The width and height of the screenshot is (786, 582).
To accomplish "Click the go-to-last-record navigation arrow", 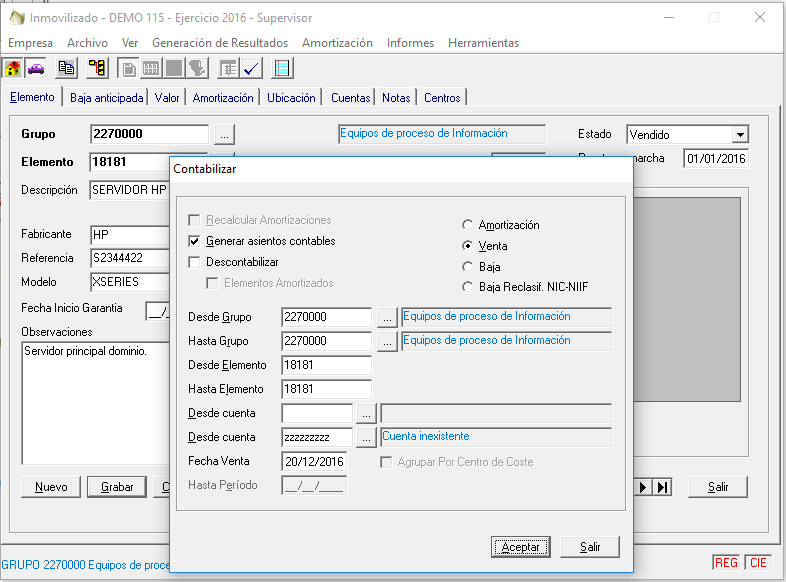I will pos(662,487).
